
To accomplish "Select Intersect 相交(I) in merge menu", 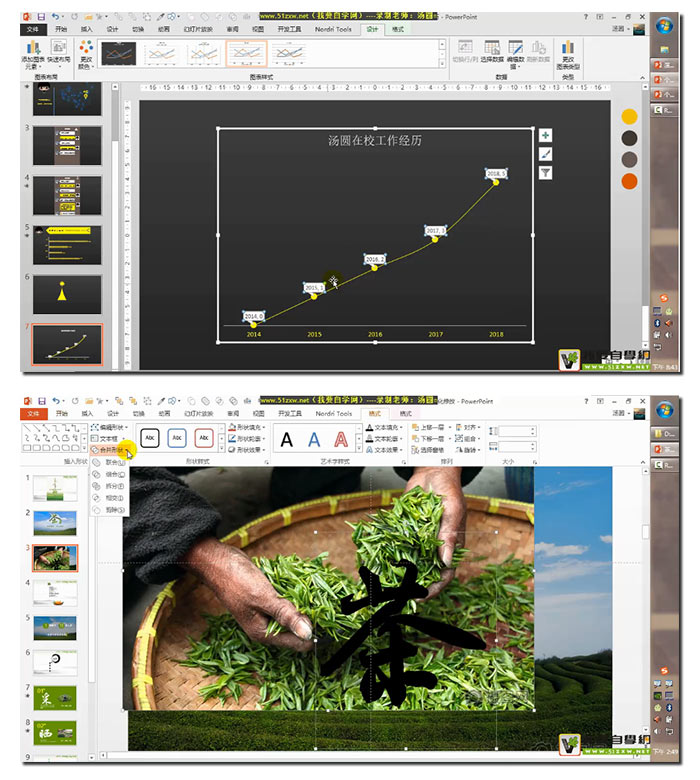I will [x=109, y=498].
